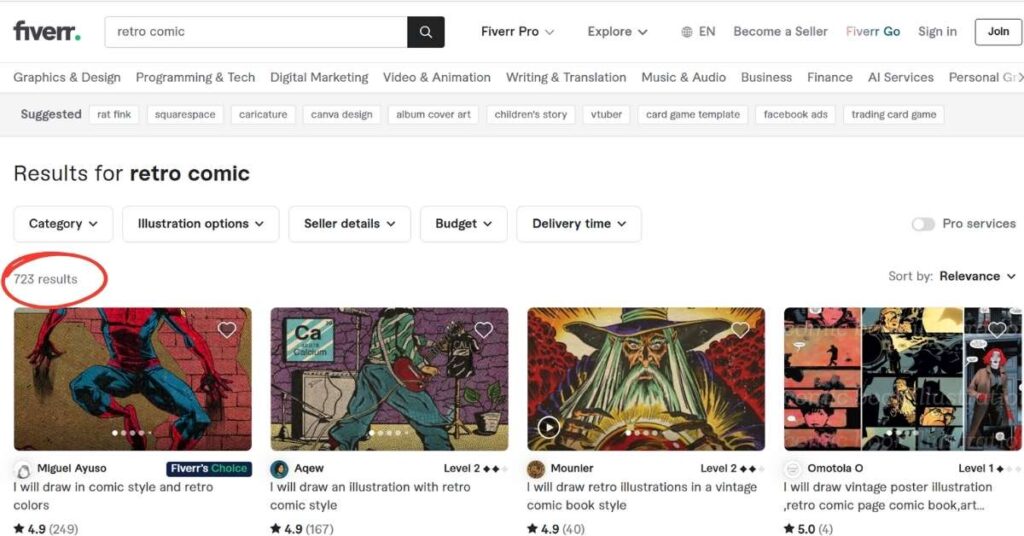
Task: Click the 'retro comic' search field
Action: point(256,32)
